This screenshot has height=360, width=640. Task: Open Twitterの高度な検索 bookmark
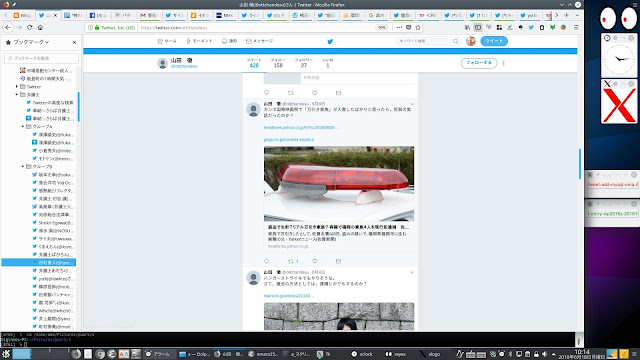pyautogui.click(x=50, y=102)
